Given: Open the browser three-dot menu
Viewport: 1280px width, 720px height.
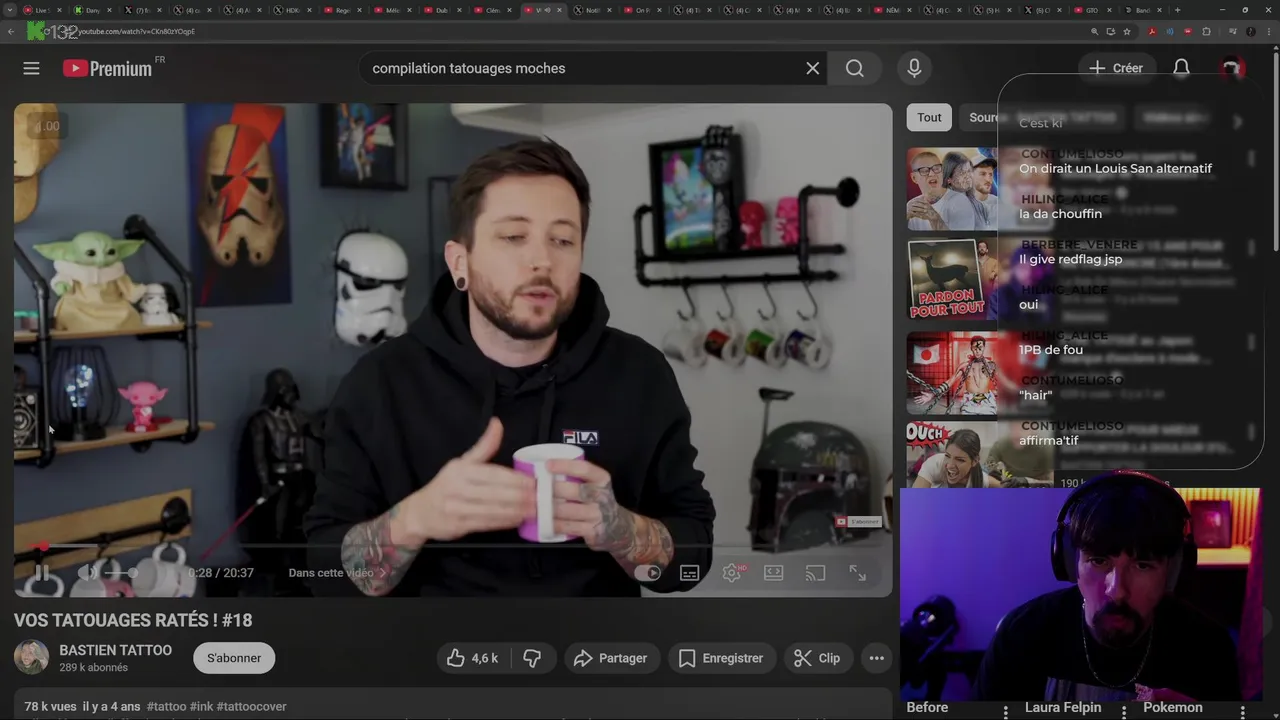Looking at the screenshot, I should pyautogui.click(x=1267, y=31).
